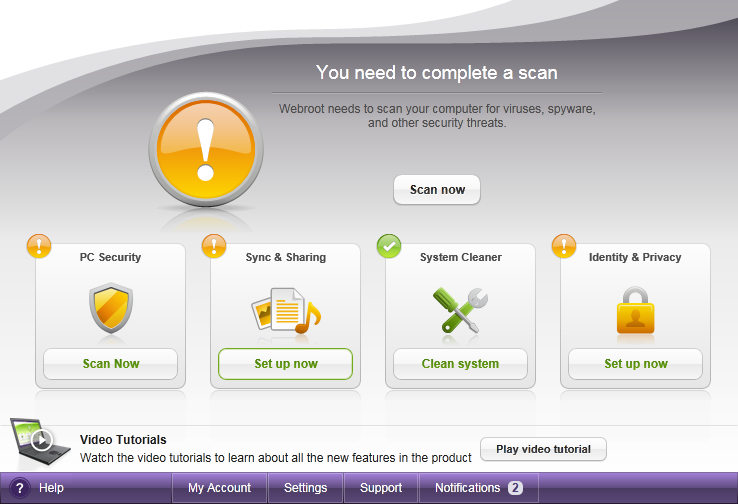
Task: Open Settings in the bottom bar
Action: [x=305, y=488]
